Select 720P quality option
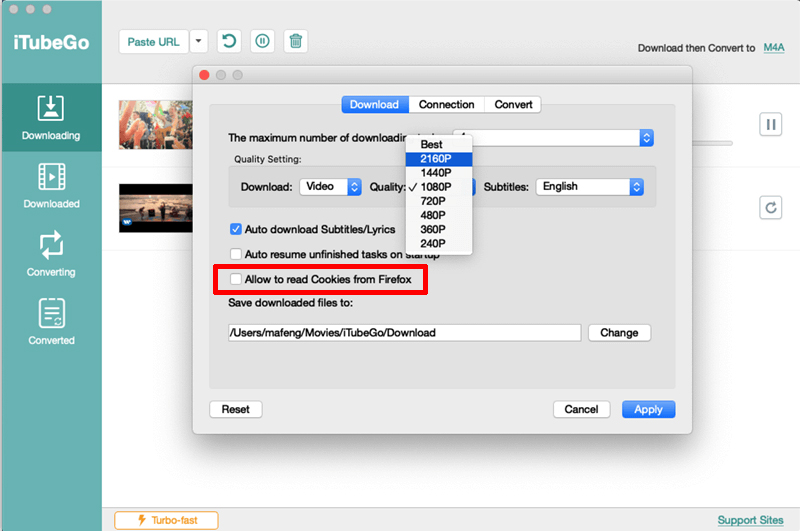This screenshot has width=800, height=531. pyautogui.click(x=439, y=201)
